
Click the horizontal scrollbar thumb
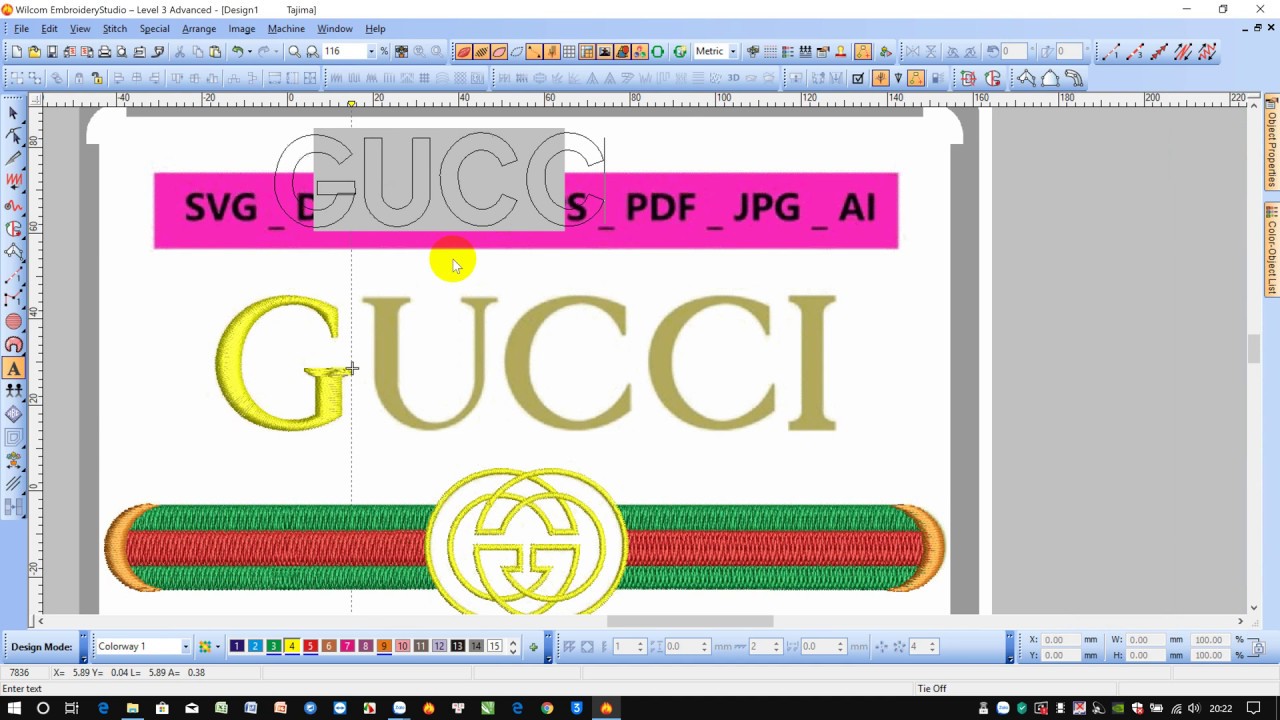pyautogui.click(x=690, y=621)
